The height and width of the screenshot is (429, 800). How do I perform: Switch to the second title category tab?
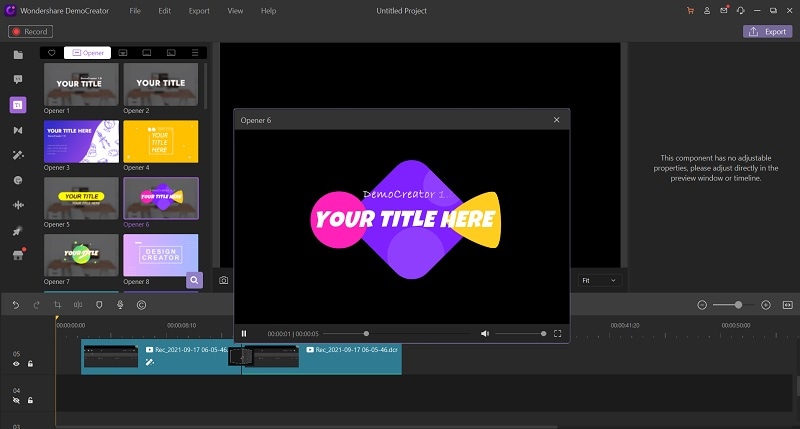pyautogui.click(x=122, y=53)
